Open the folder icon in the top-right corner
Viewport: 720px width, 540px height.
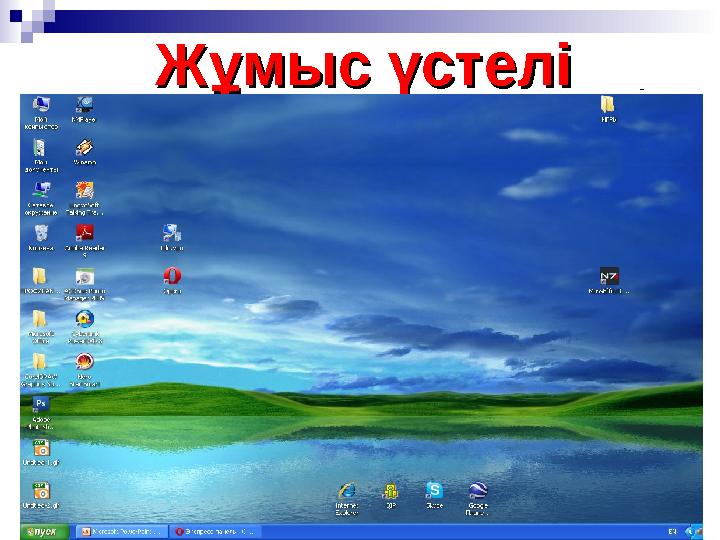tap(608, 105)
